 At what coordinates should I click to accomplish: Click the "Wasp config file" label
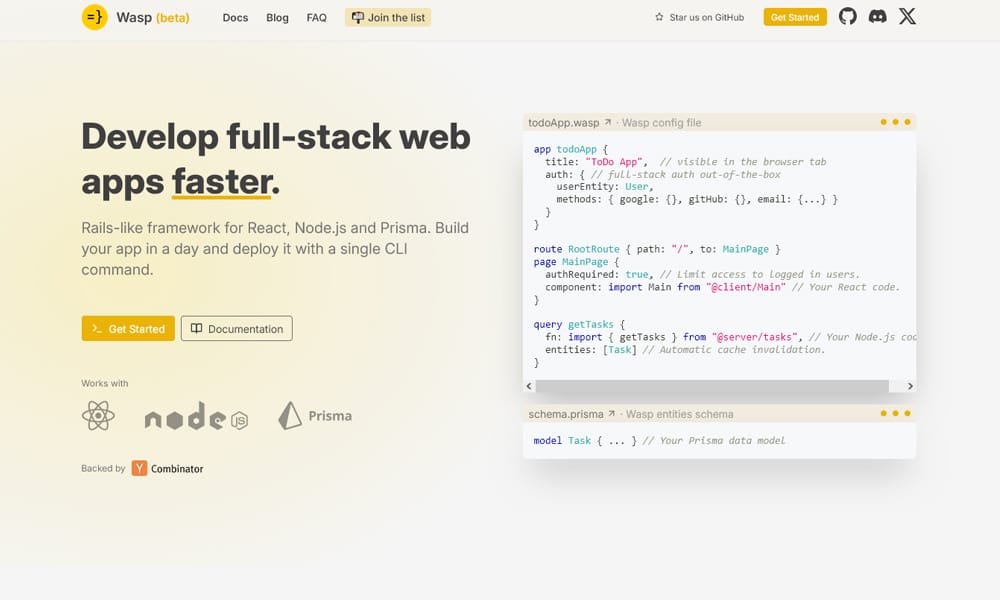[661, 122]
